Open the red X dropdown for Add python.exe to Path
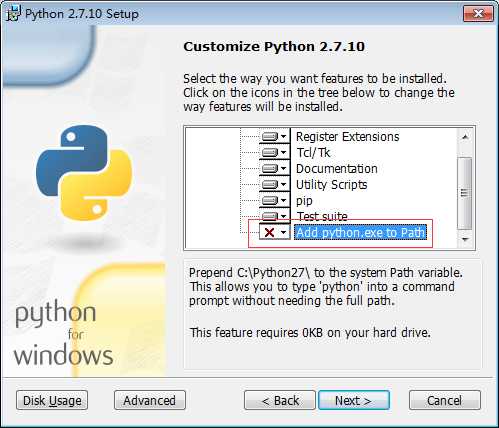Image resolution: width=499 pixels, height=428 pixels. click(x=274, y=232)
